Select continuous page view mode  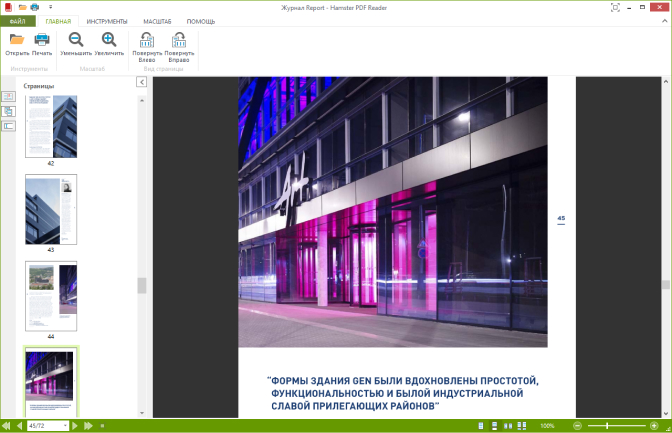pos(494,426)
